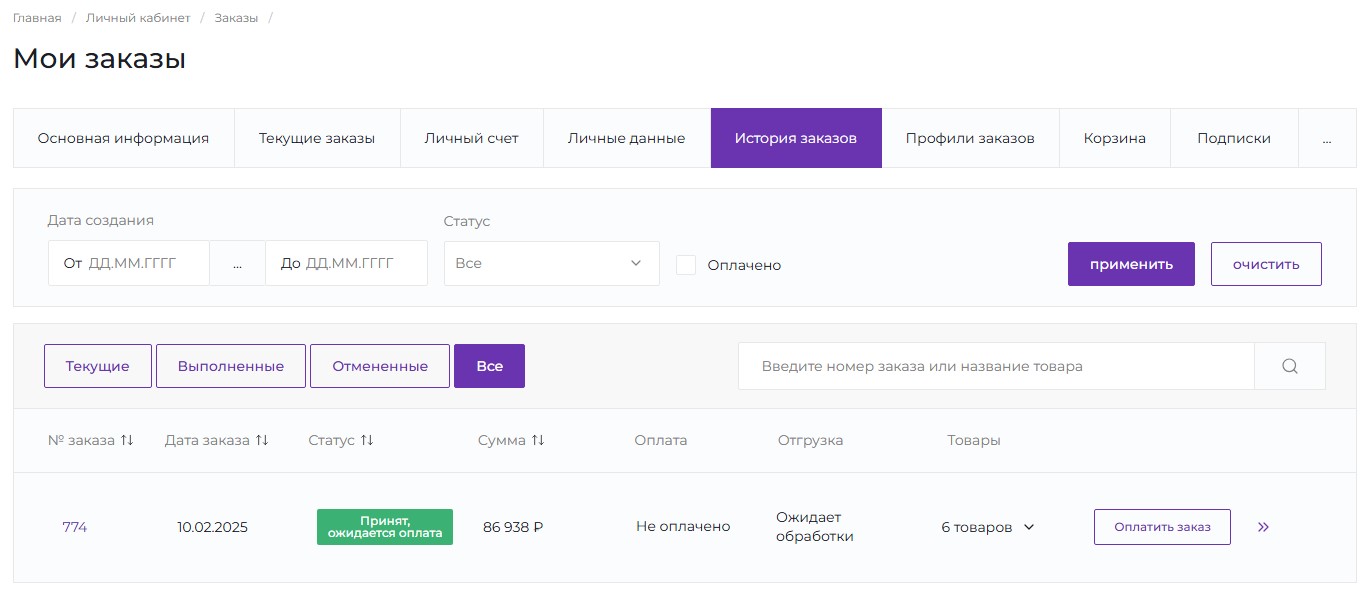Show more tabs via ellipsis tab
The width and height of the screenshot is (1369, 603).
(x=1326, y=138)
